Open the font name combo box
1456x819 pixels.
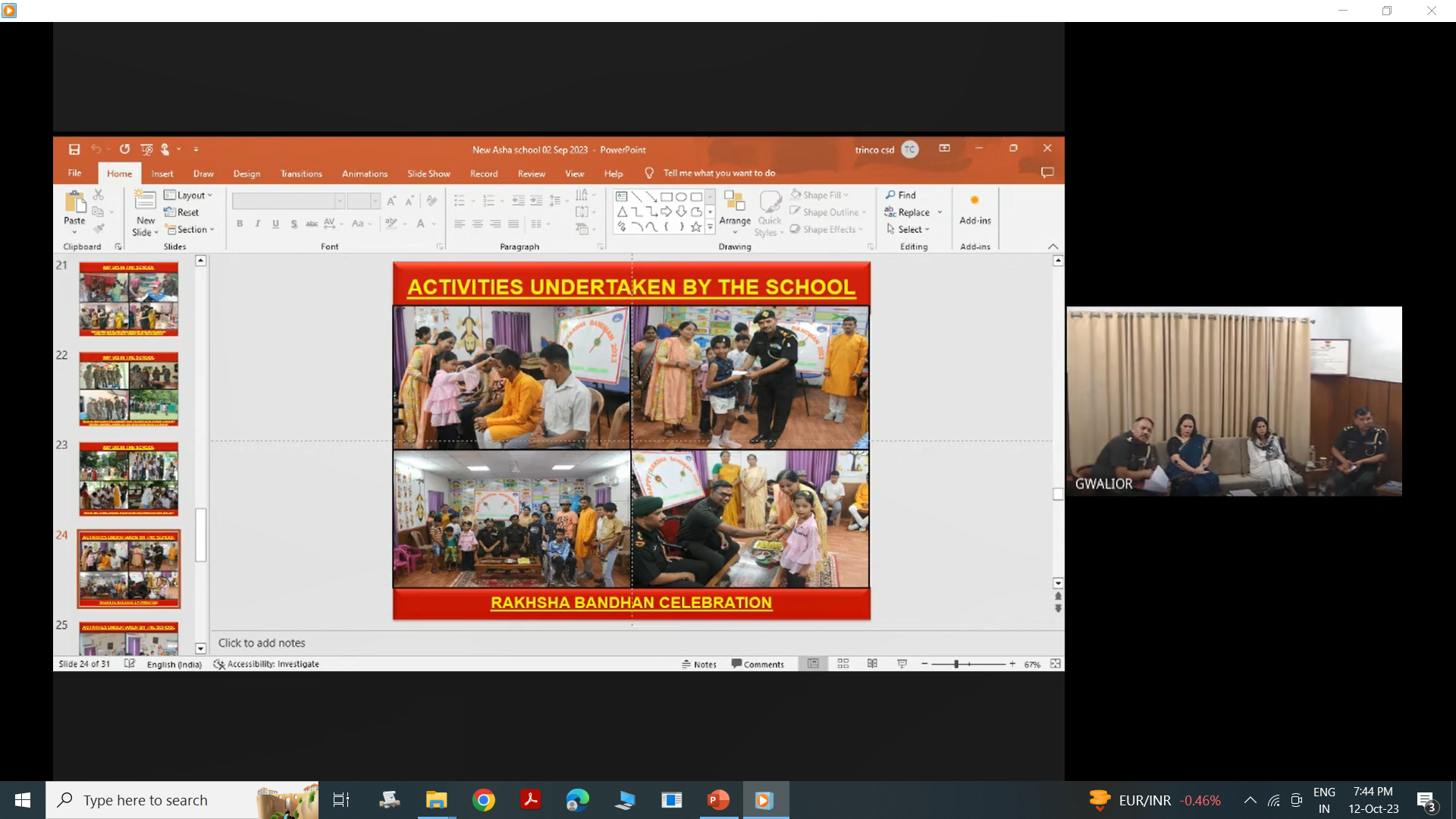tap(288, 201)
